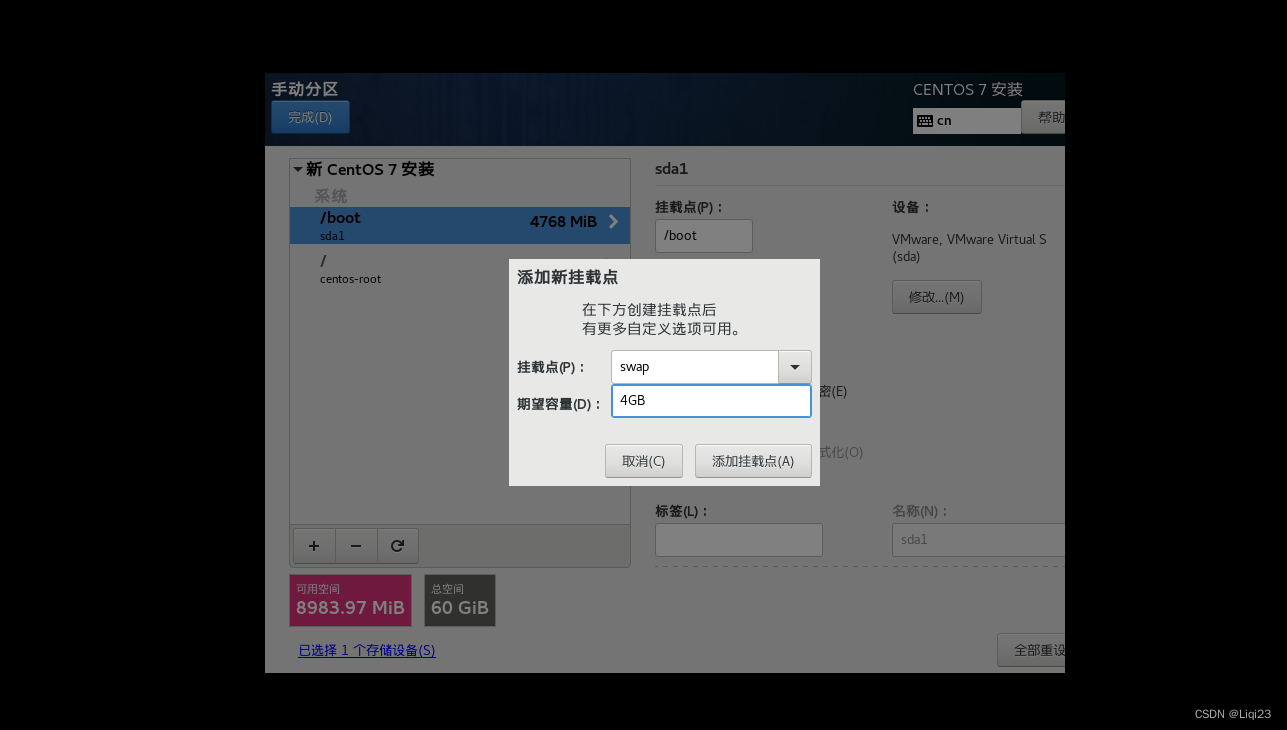Click the desired capacity field showing 4GB
Viewport: 1287px width, 730px height.
pyautogui.click(x=711, y=401)
